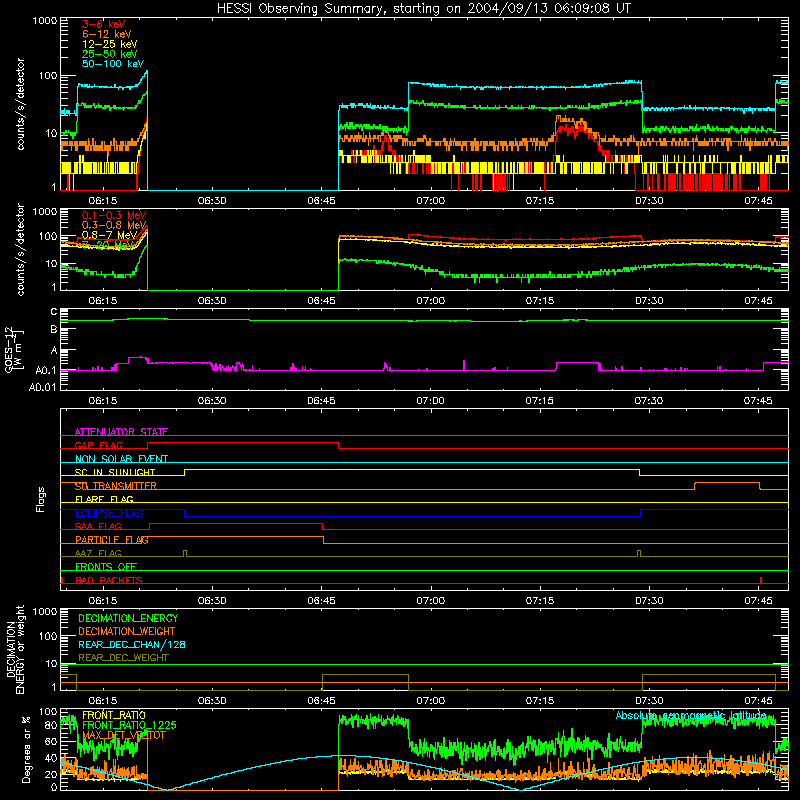The image size is (800, 800).
Task: Click the 06:45 tick under the GOES panel
Action: [321, 401]
